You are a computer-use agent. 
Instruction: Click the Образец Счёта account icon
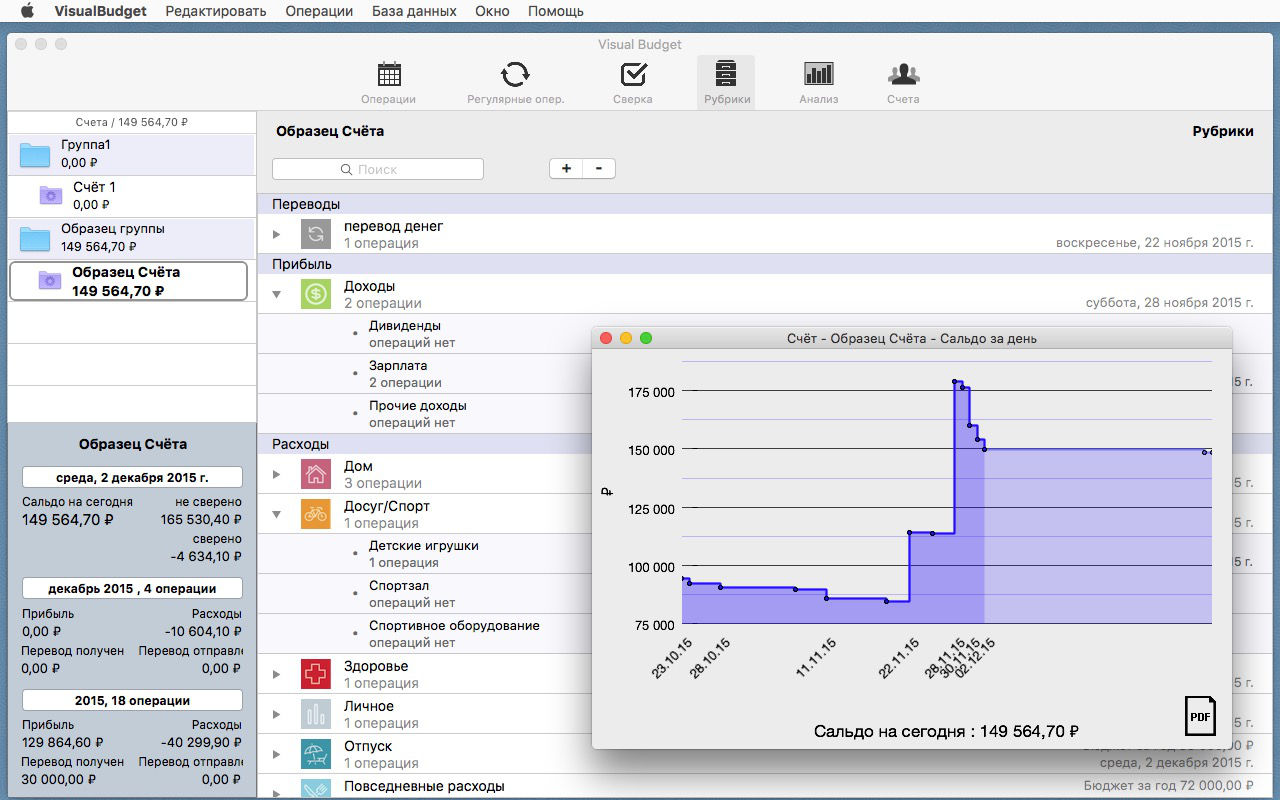click(x=50, y=281)
